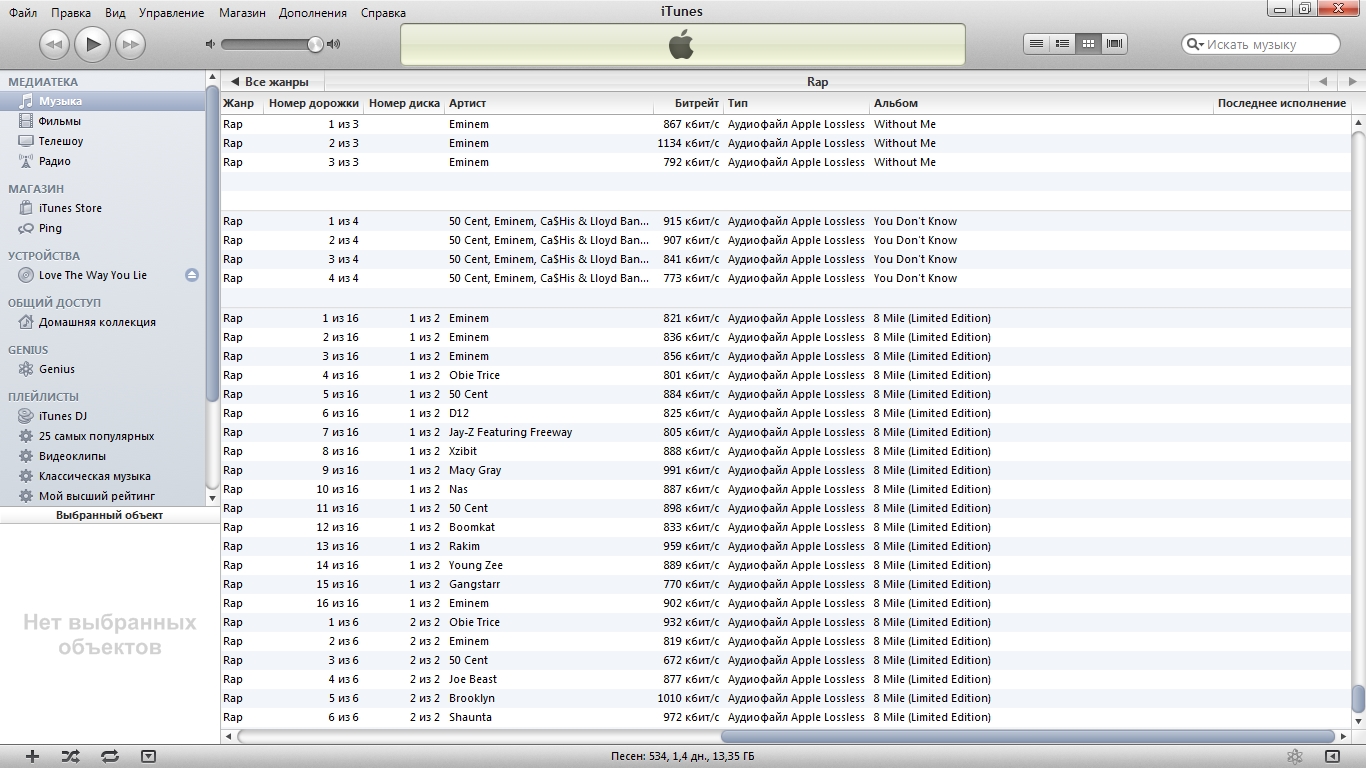Focus the 'Искать музыку' search field
This screenshot has width=1366, height=768.
1261,44
